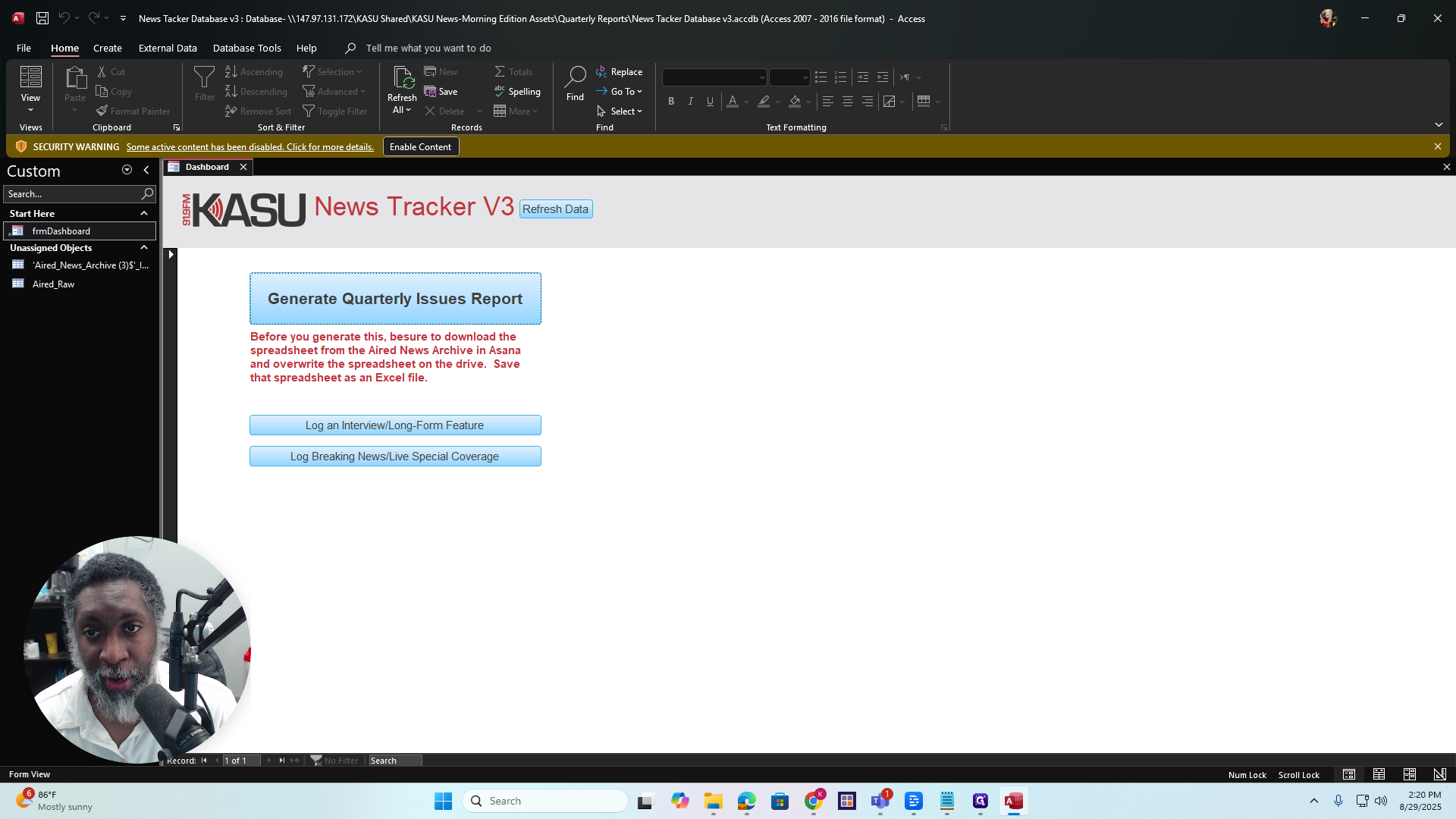The width and height of the screenshot is (1456, 819).
Task: Click the Replace tool
Action: (x=620, y=71)
